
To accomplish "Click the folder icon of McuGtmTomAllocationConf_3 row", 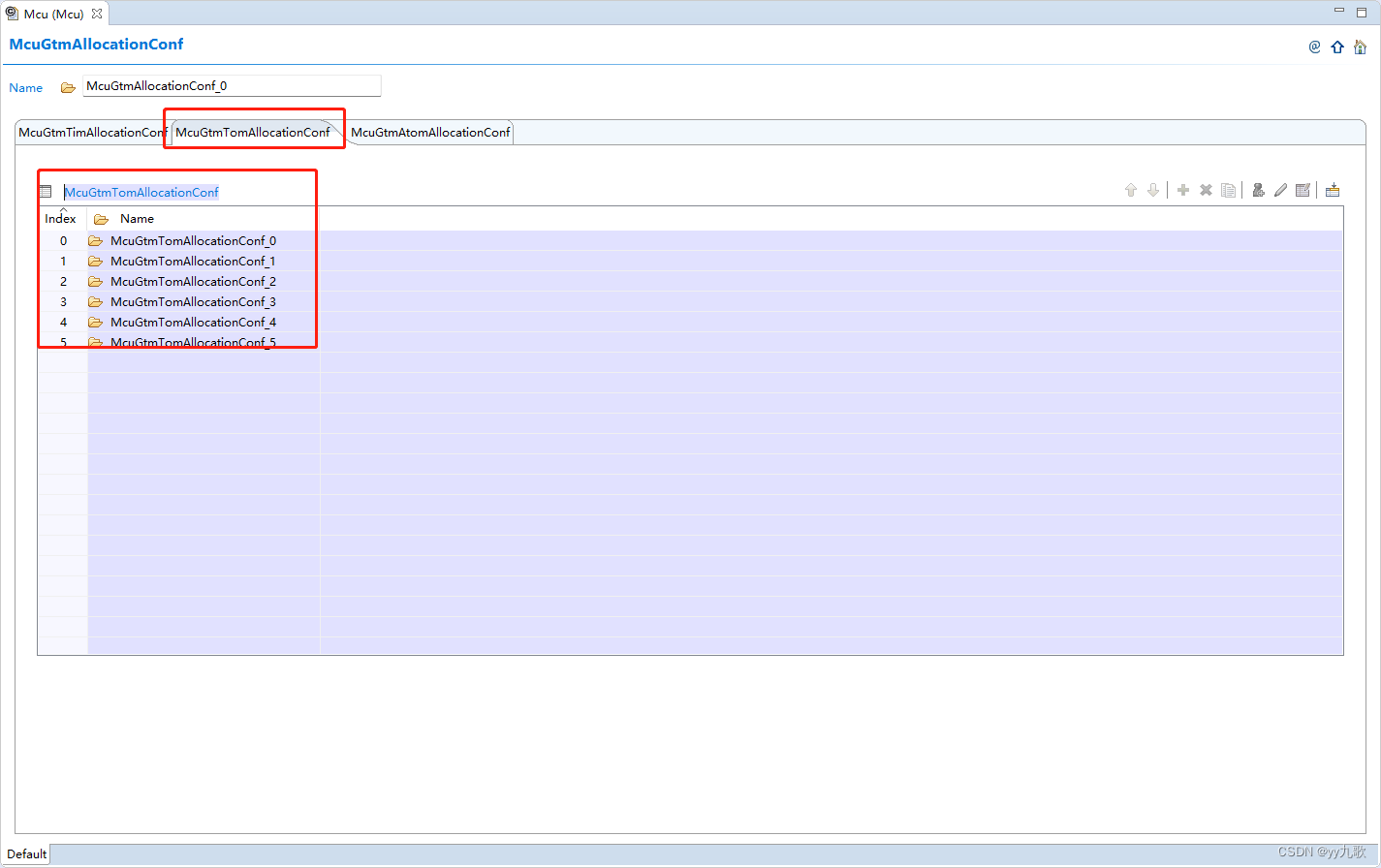I will coord(95,302).
